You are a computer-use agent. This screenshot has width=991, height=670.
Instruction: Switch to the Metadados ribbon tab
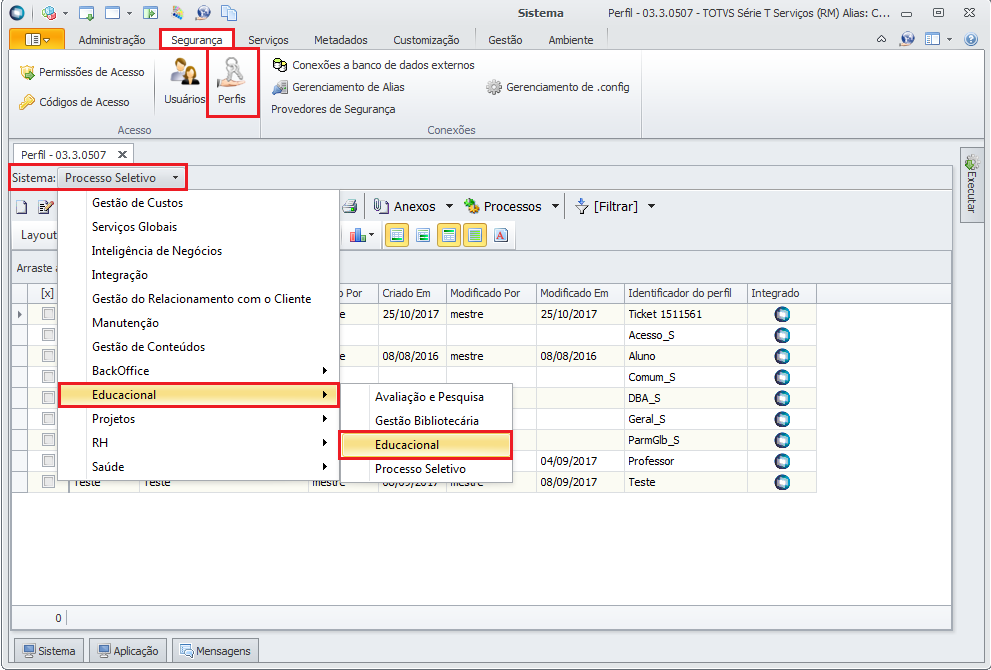pyautogui.click(x=341, y=40)
